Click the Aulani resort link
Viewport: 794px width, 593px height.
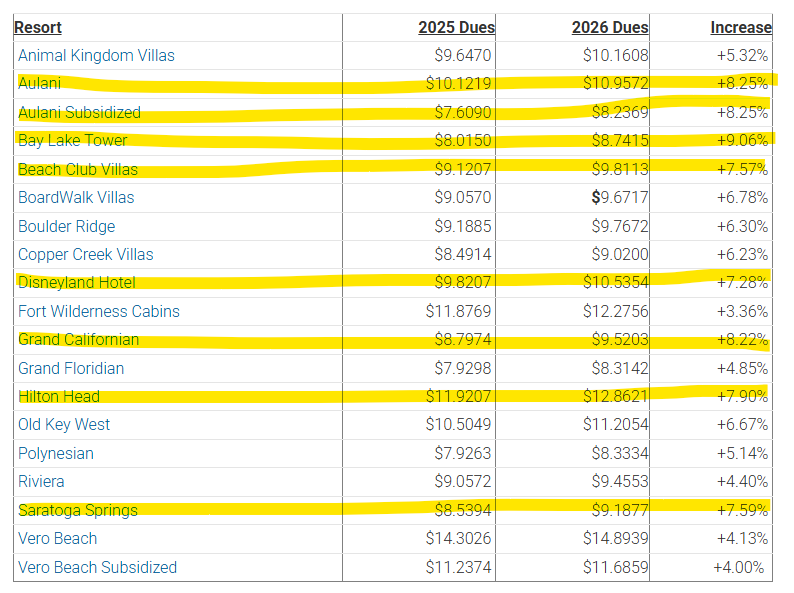pos(40,84)
